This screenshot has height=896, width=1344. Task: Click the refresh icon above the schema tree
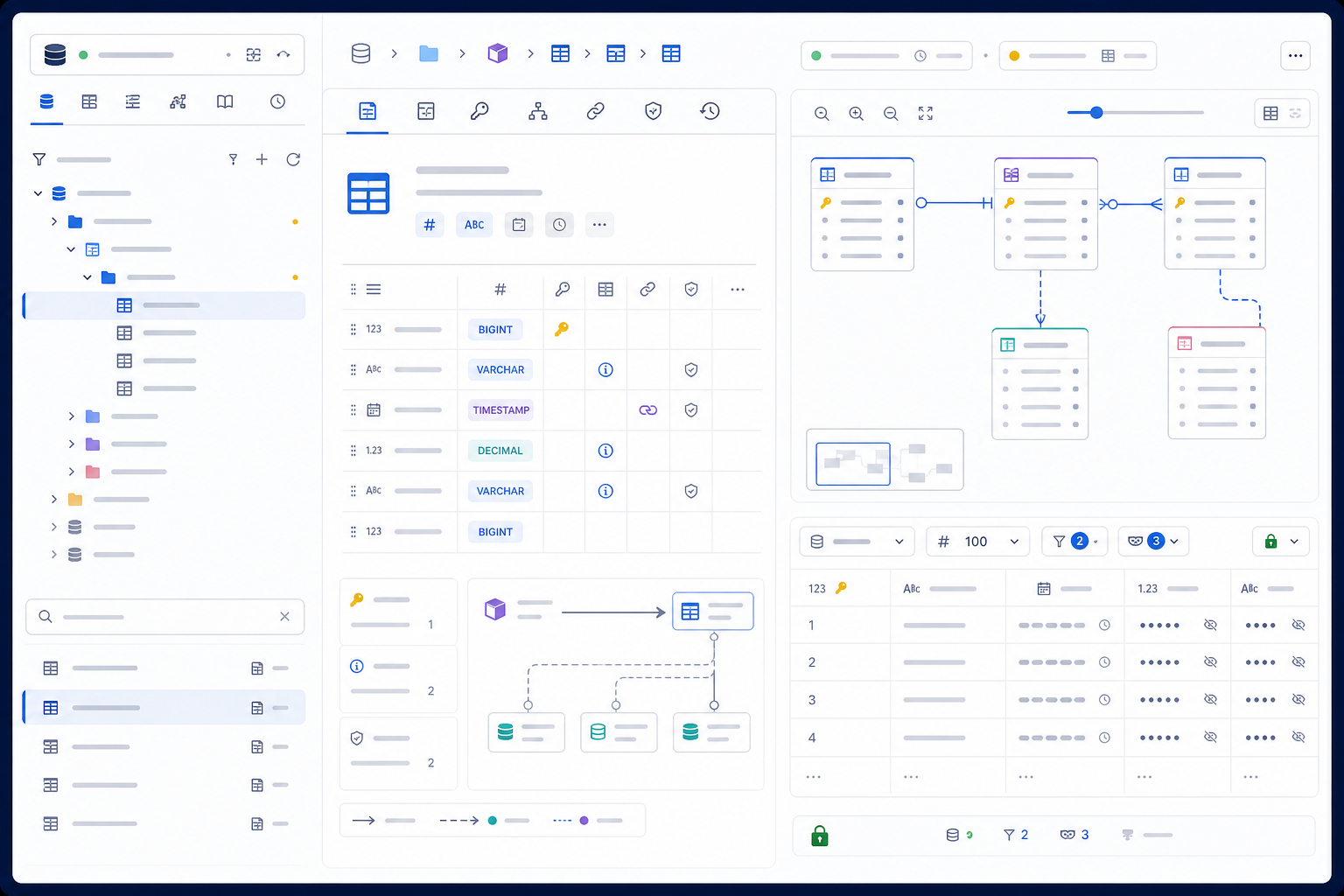tap(293, 159)
